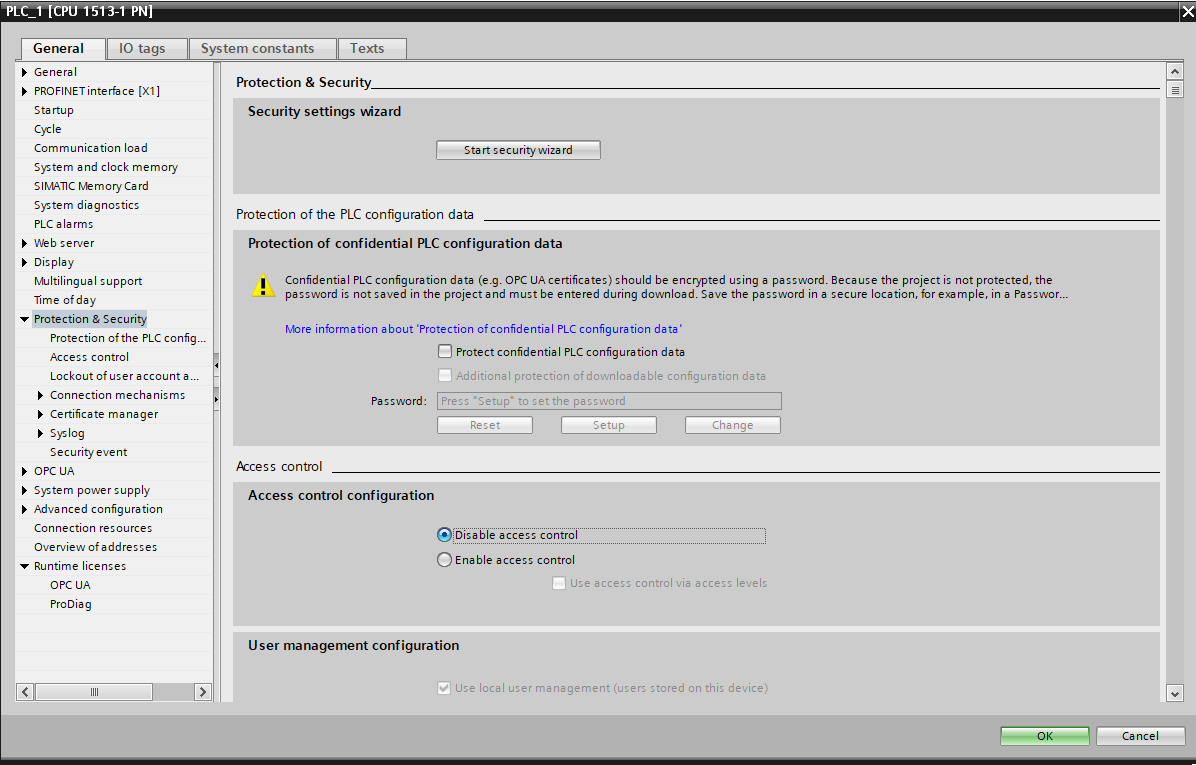The image size is (1196, 765).
Task: Expand the Display tree node
Action: pyautogui.click(x=24, y=262)
